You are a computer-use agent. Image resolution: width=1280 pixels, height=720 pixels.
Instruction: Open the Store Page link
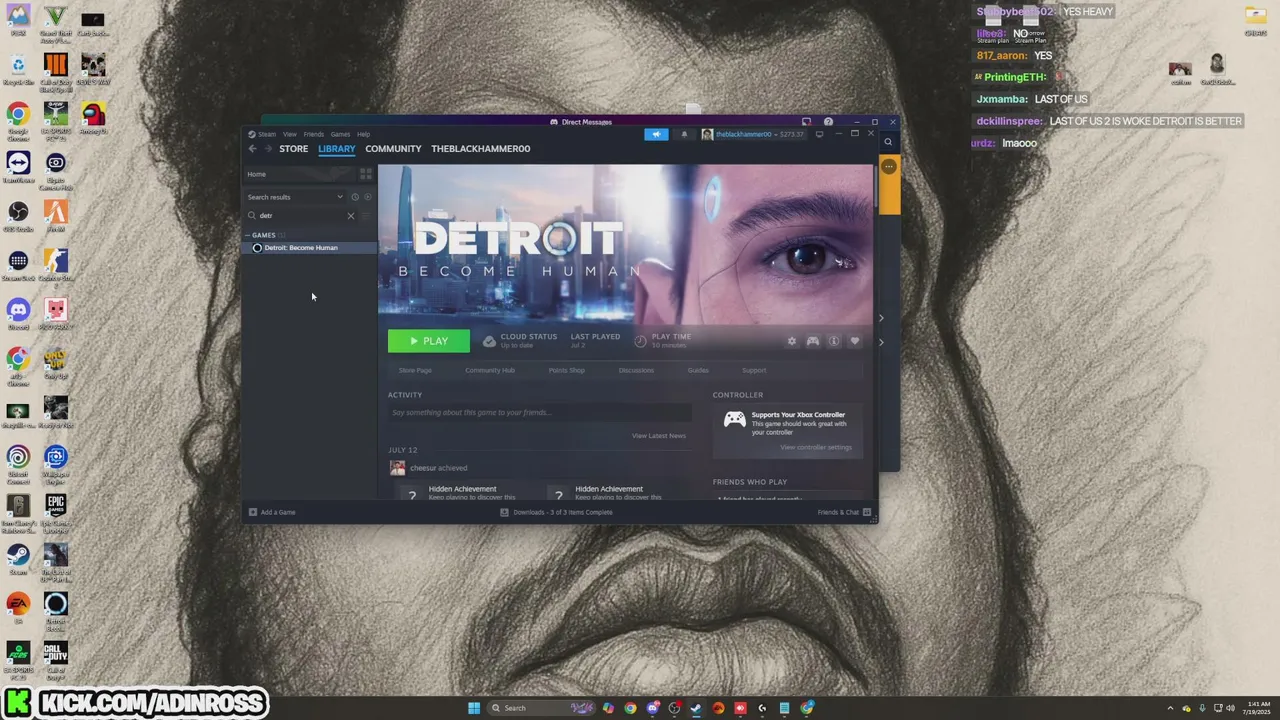pos(415,370)
